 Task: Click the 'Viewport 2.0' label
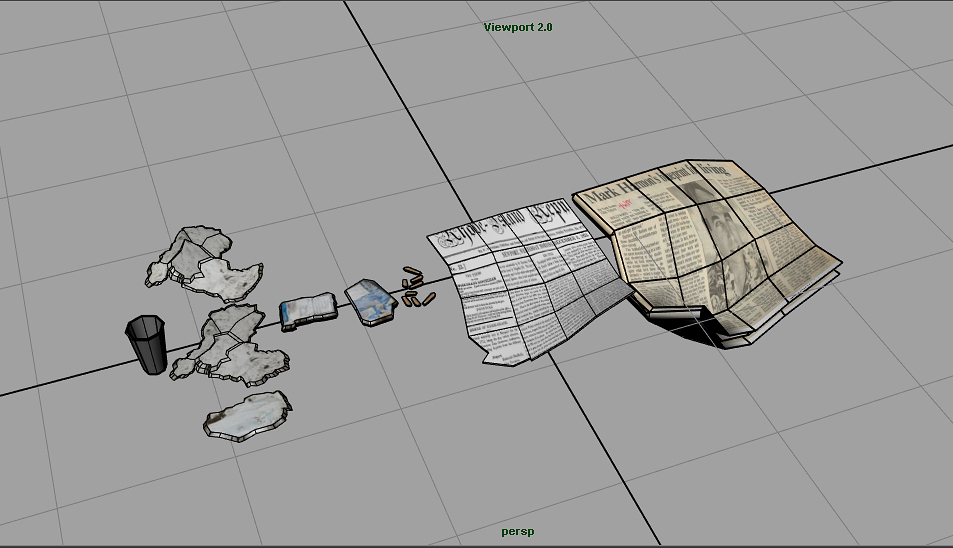[518, 27]
